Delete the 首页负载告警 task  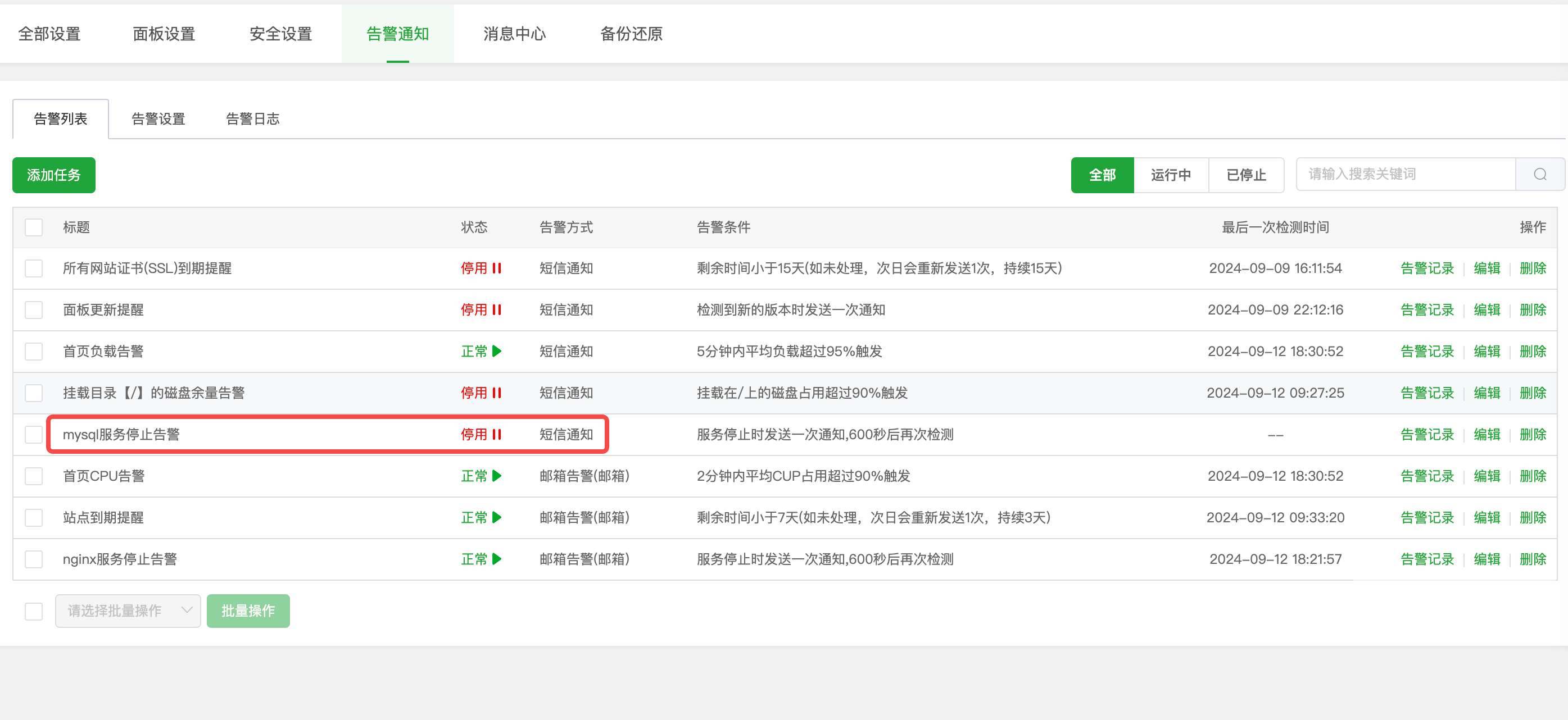(1533, 351)
